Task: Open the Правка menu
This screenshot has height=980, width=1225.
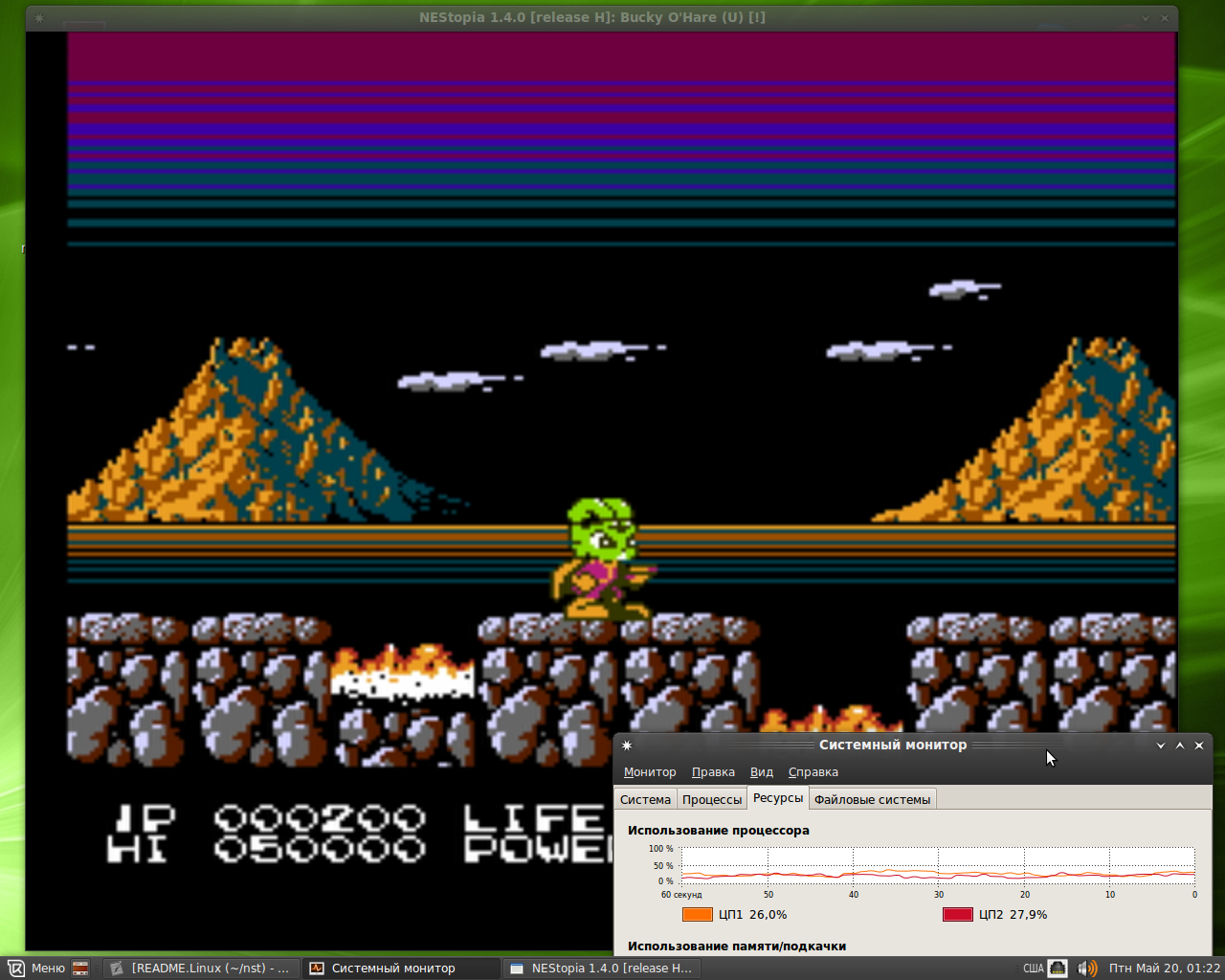Action: (713, 772)
